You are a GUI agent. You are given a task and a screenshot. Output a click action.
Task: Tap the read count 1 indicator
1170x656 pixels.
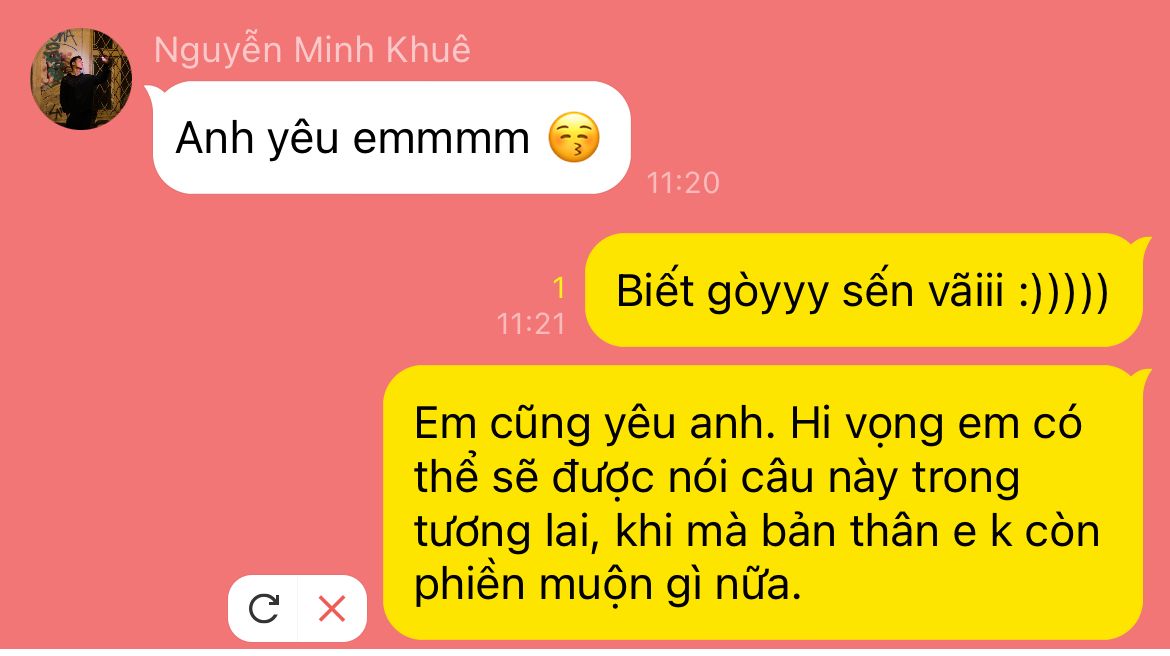[559, 288]
